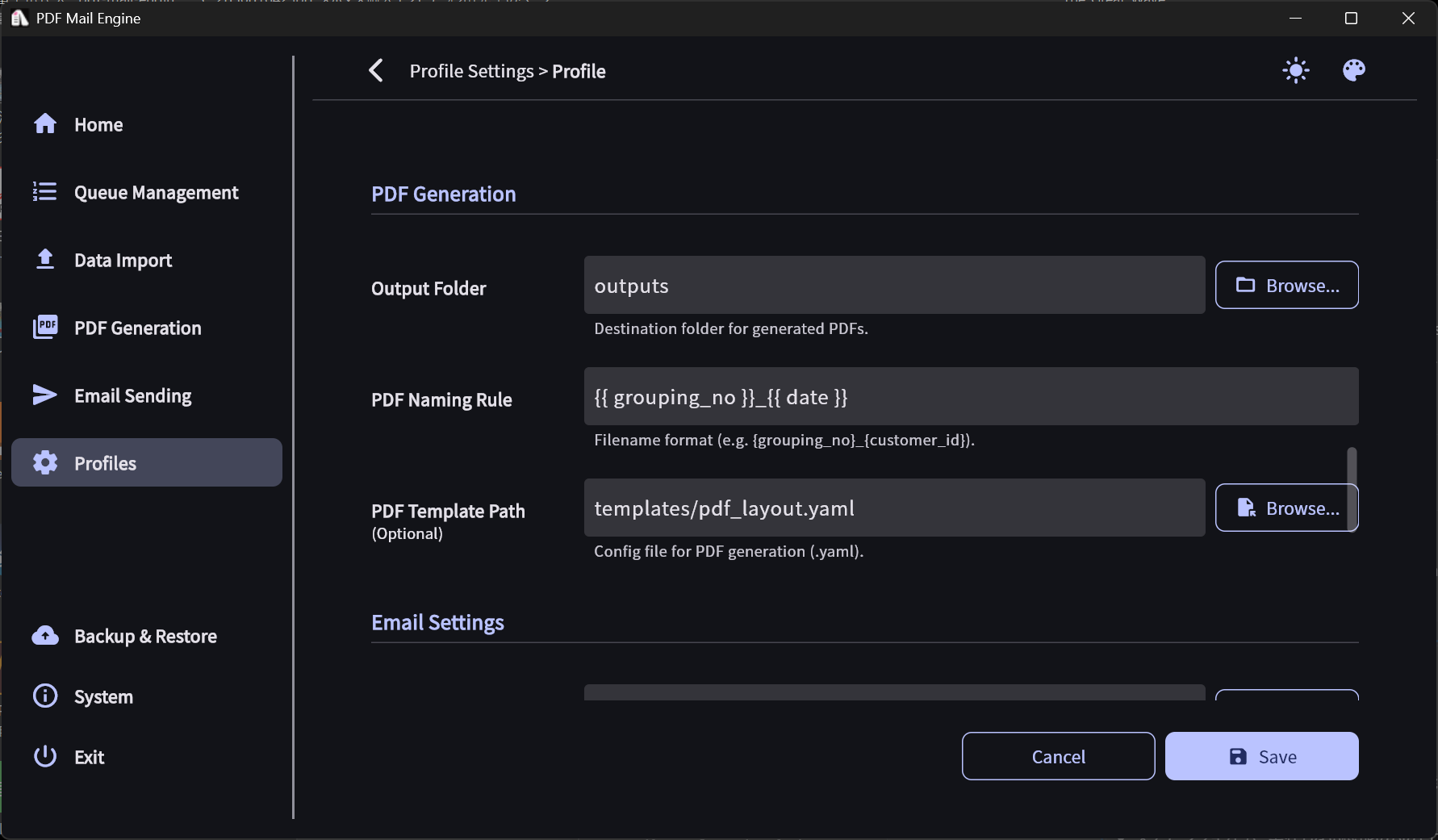Select the Email Sending paper-plane icon
The image size is (1438, 840).
coord(45,395)
